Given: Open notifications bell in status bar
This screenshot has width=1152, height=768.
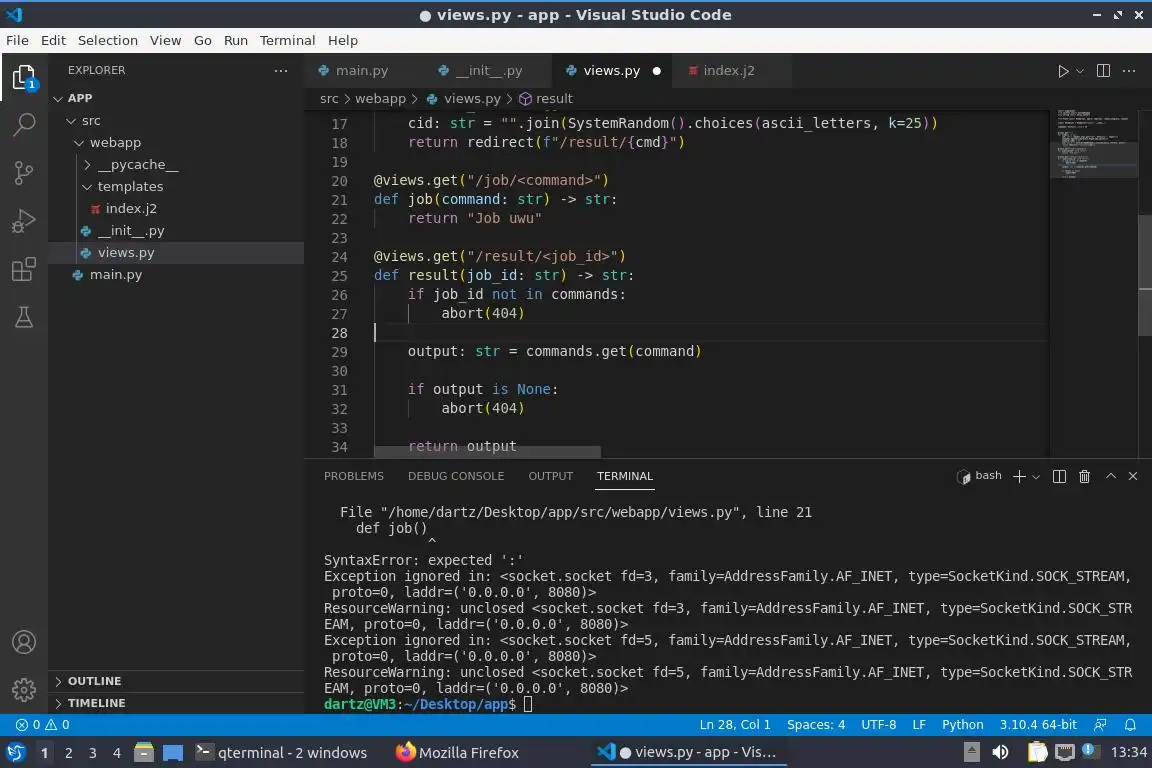Looking at the screenshot, I should click(x=1130, y=725).
